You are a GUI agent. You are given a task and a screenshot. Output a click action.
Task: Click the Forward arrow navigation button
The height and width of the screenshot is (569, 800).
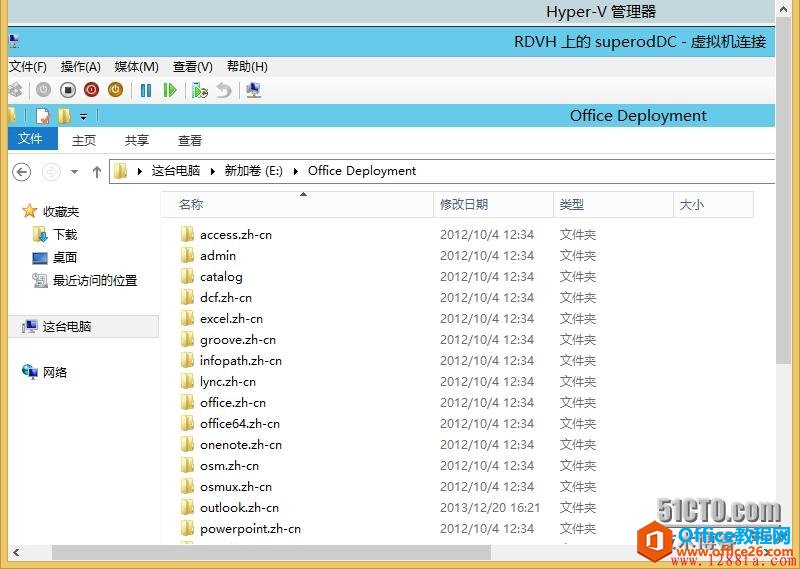(x=51, y=171)
